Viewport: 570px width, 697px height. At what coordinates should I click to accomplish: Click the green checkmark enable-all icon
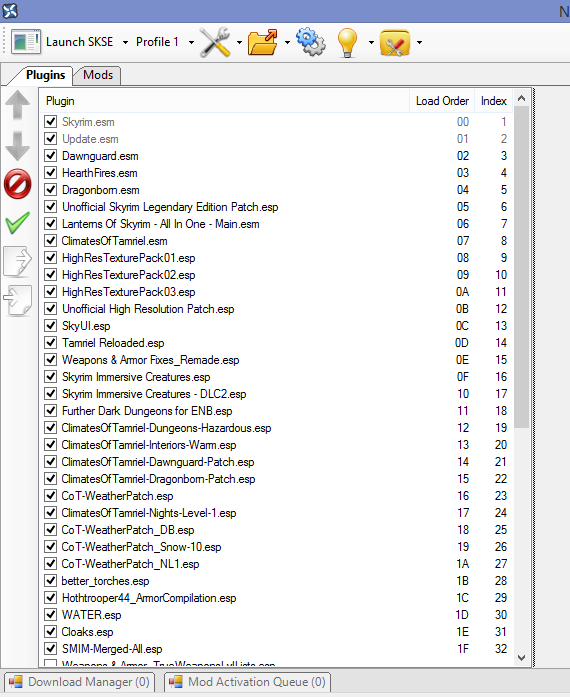point(18,222)
